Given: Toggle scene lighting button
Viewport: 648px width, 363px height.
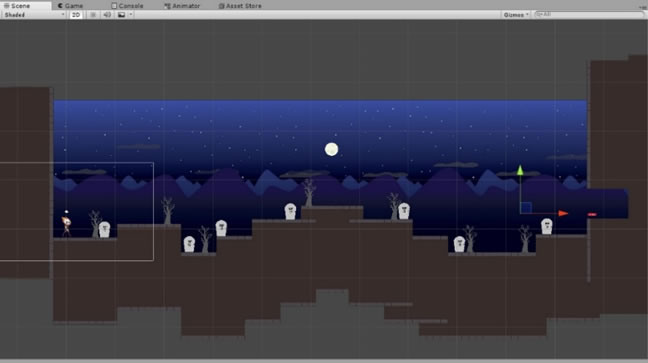Looking at the screenshot, I should [x=93, y=15].
